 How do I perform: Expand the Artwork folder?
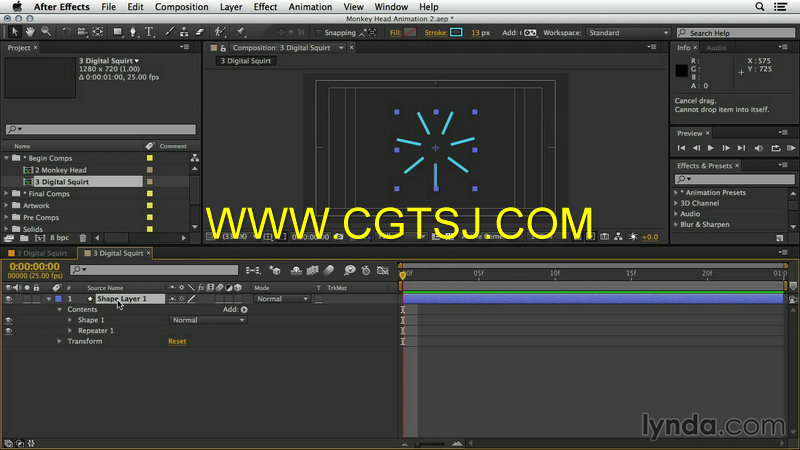[x=7, y=206]
